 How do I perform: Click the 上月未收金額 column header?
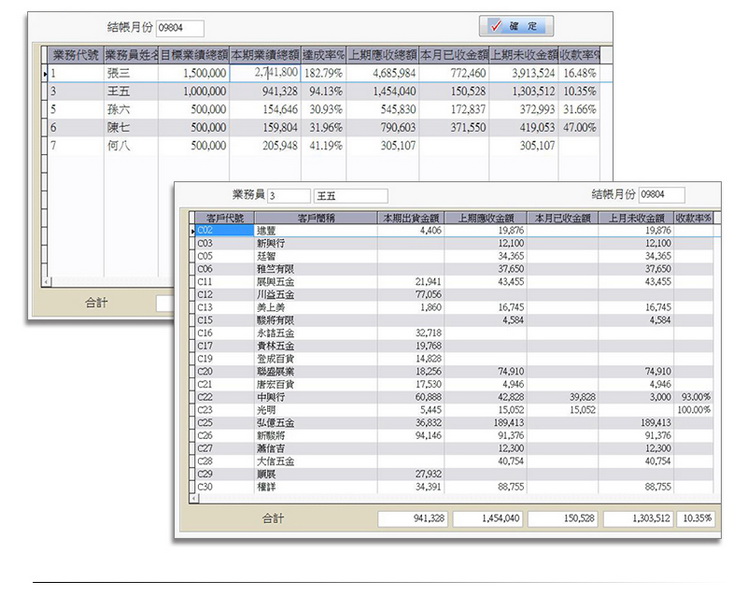(x=635, y=217)
